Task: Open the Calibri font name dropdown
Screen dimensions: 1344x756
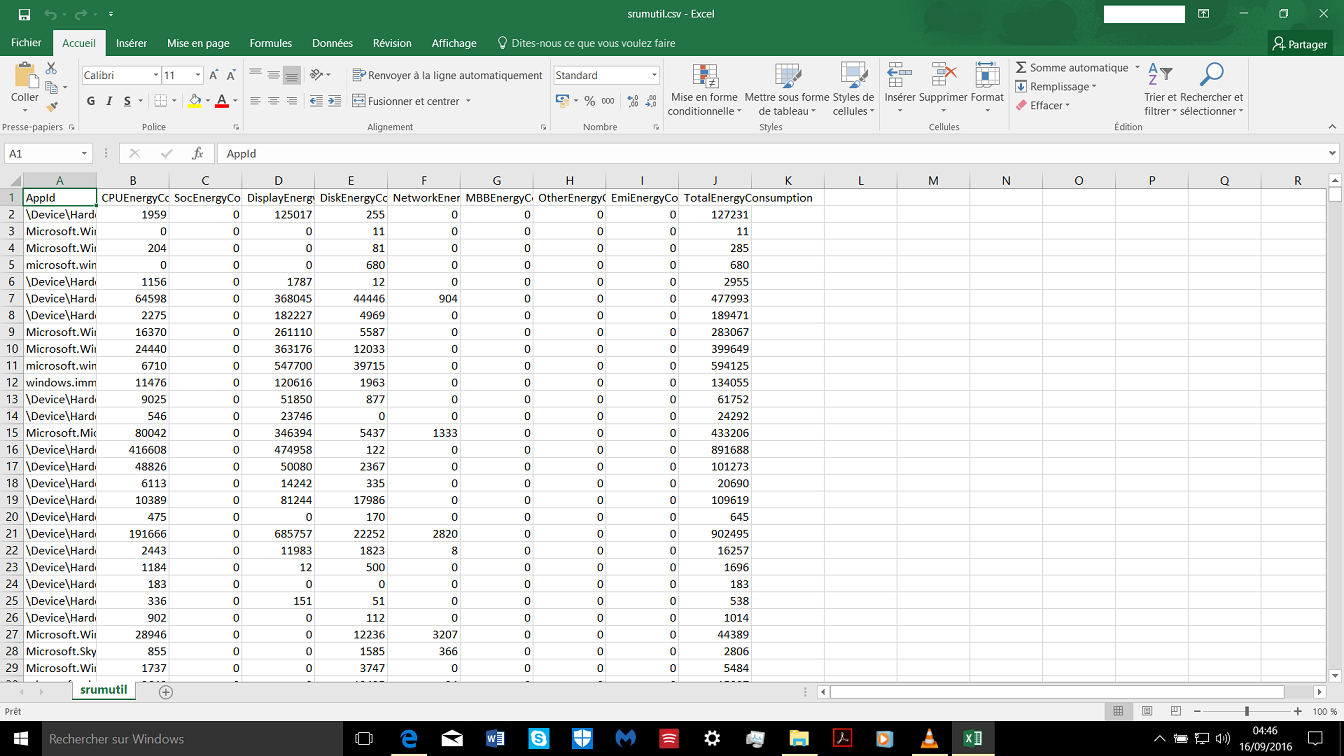Action: [x=156, y=75]
